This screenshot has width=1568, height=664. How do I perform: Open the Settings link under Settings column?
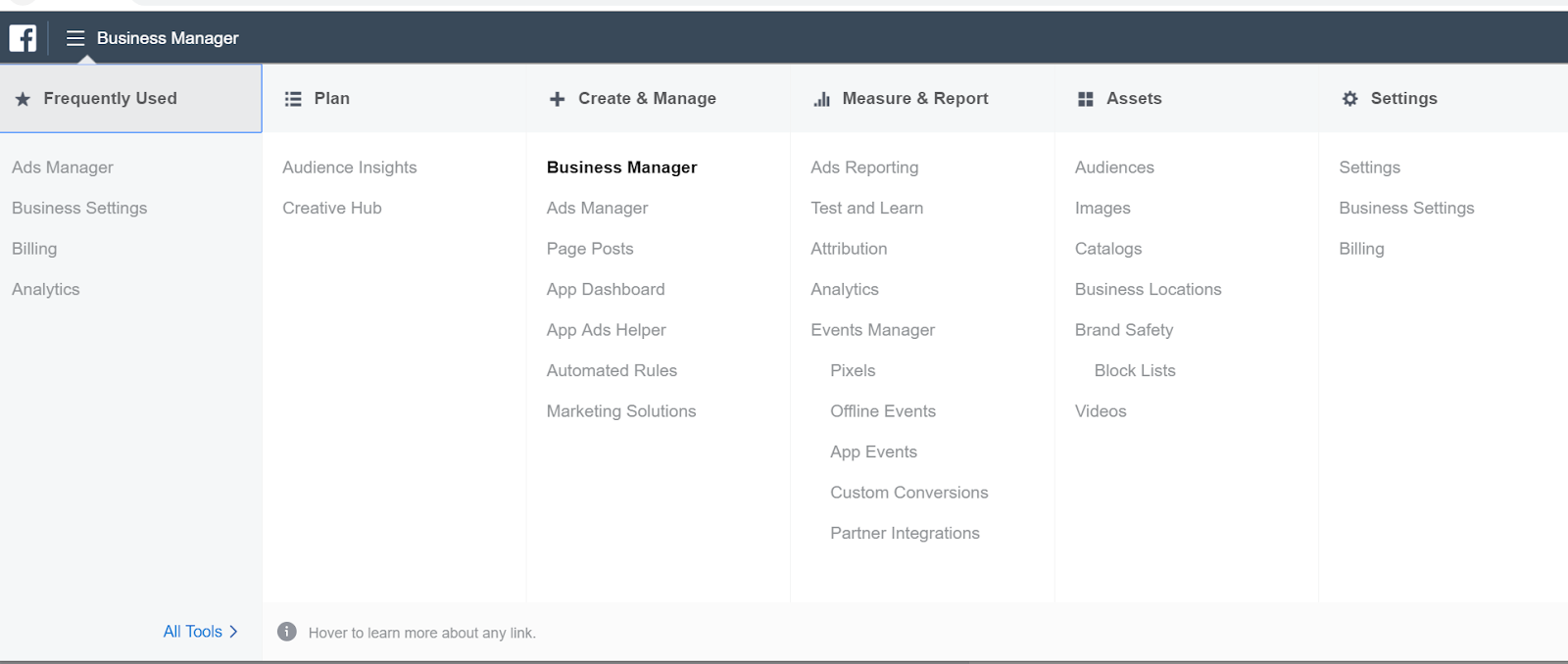[x=1370, y=167]
